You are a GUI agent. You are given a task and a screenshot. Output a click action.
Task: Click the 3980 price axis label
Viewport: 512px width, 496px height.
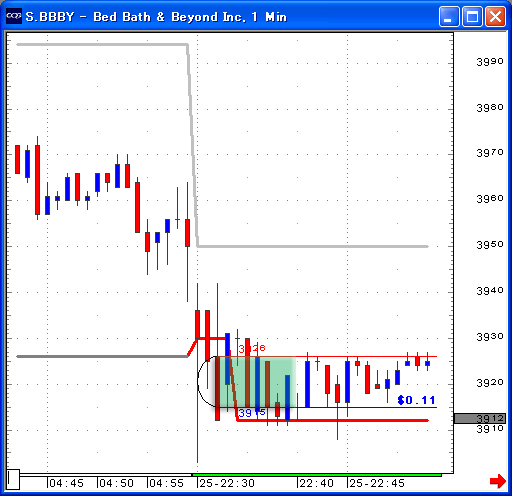point(490,108)
